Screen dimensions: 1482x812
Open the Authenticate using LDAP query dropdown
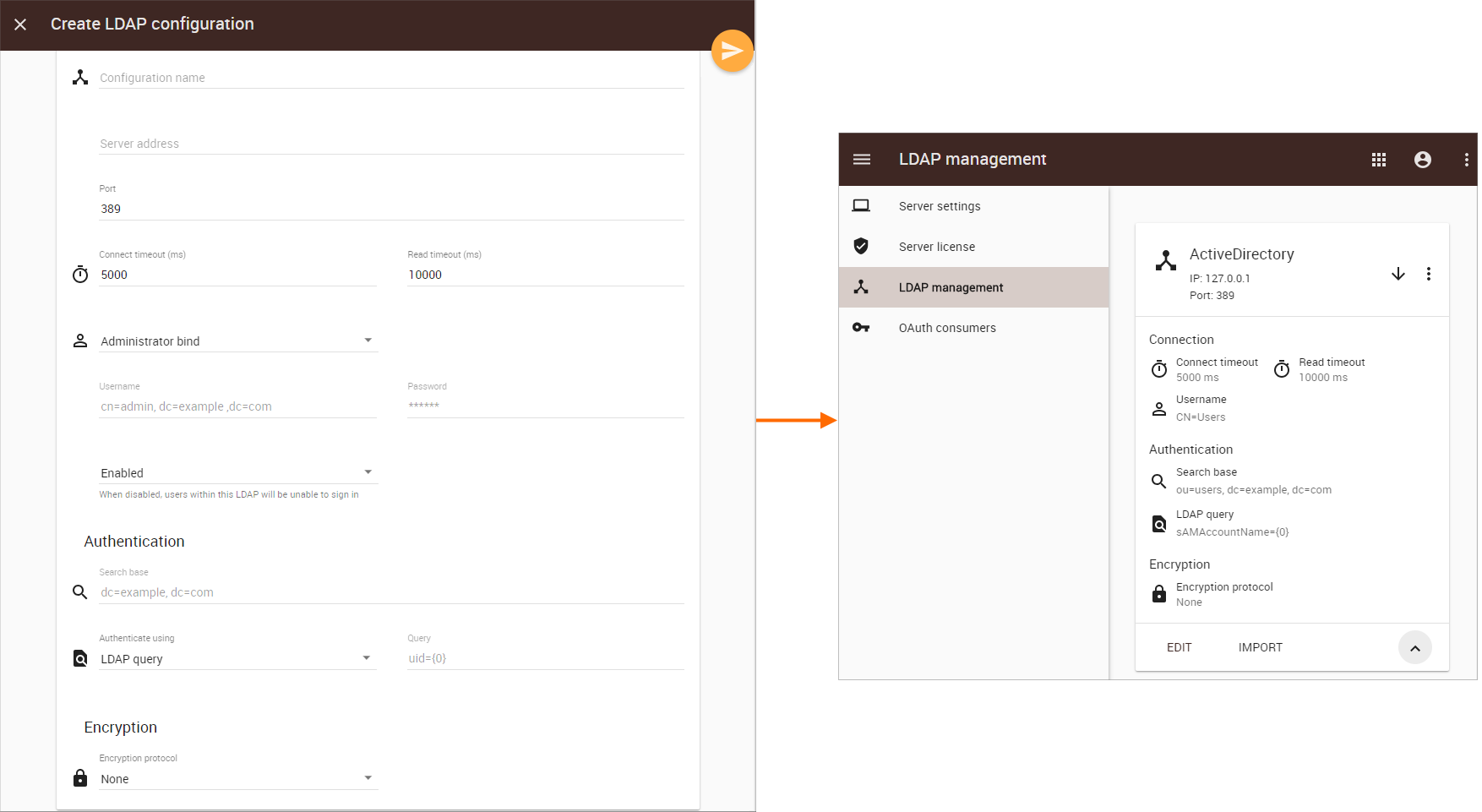[237, 658]
